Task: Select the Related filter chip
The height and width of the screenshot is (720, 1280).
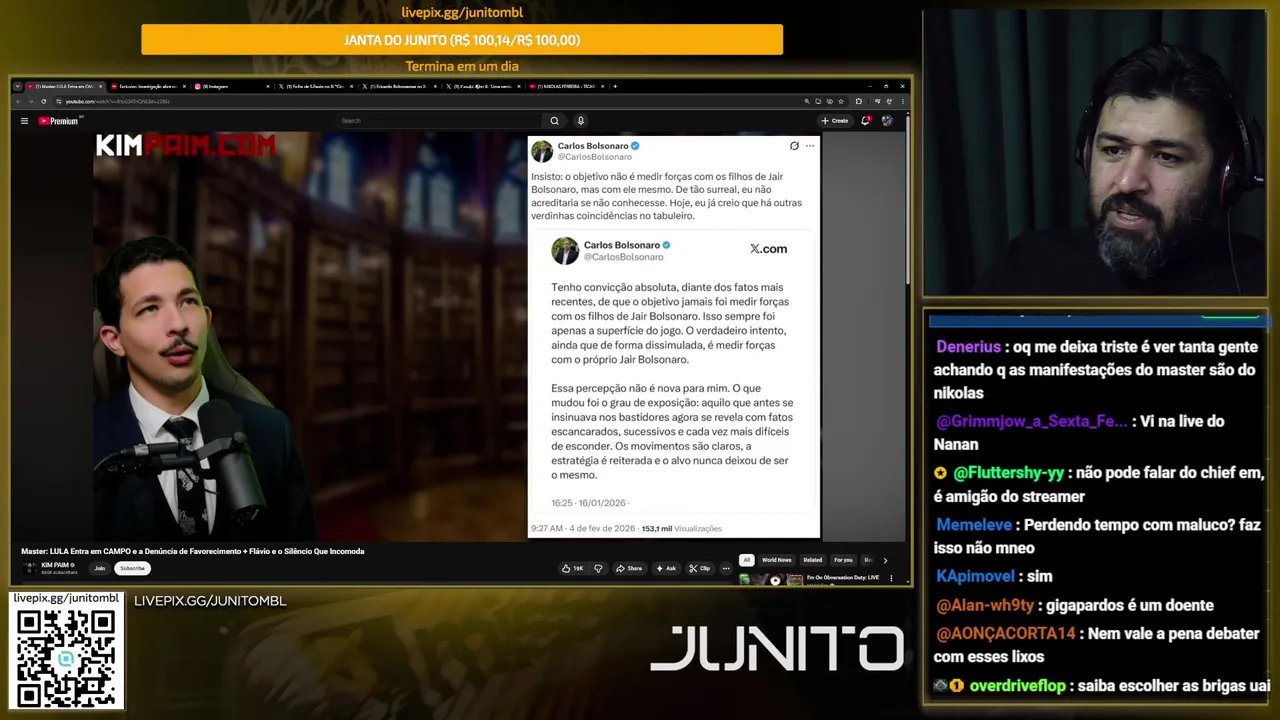Action: [x=813, y=560]
